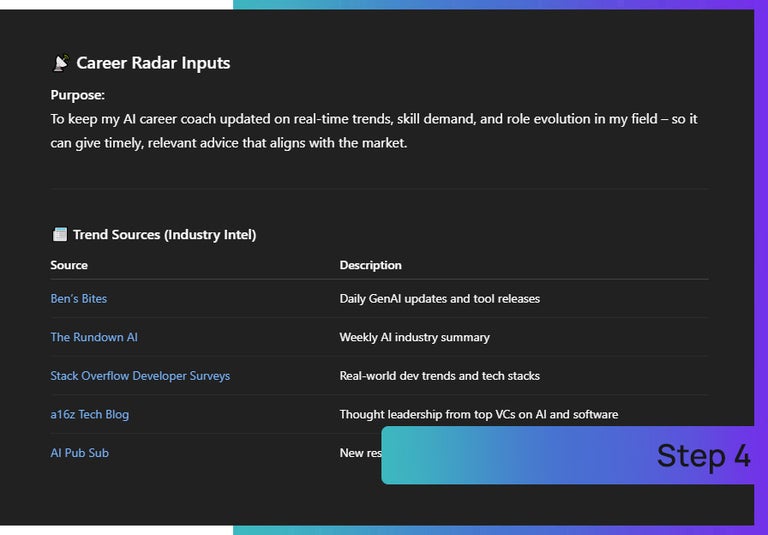The height and width of the screenshot is (535, 768).
Task: Open the Stack Overflow Developer Surveys link
Action: click(140, 376)
